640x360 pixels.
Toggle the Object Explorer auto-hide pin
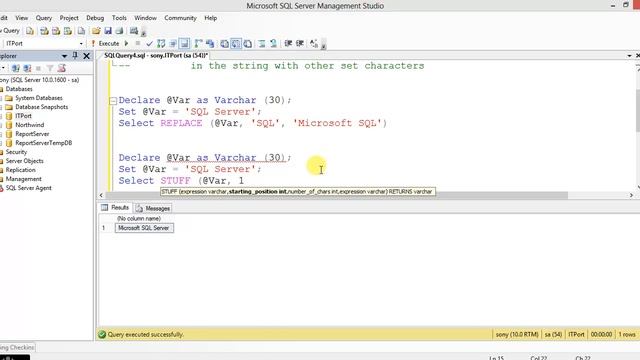click(x=75, y=56)
